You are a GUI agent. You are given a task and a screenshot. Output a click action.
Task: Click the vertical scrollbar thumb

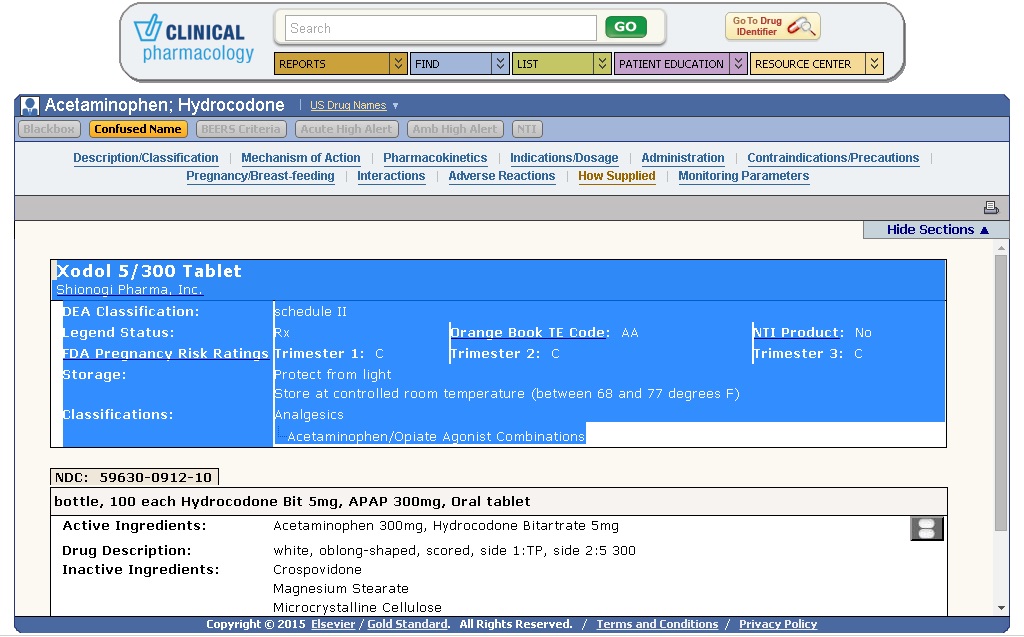(1001, 393)
